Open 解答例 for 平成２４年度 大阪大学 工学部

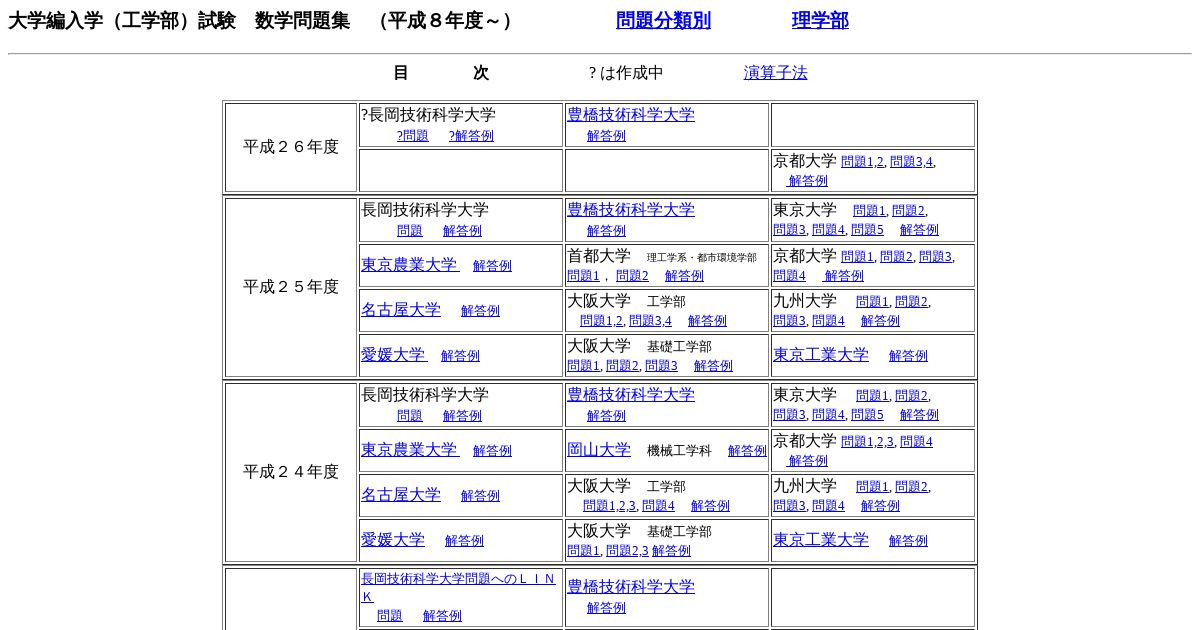tap(710, 506)
